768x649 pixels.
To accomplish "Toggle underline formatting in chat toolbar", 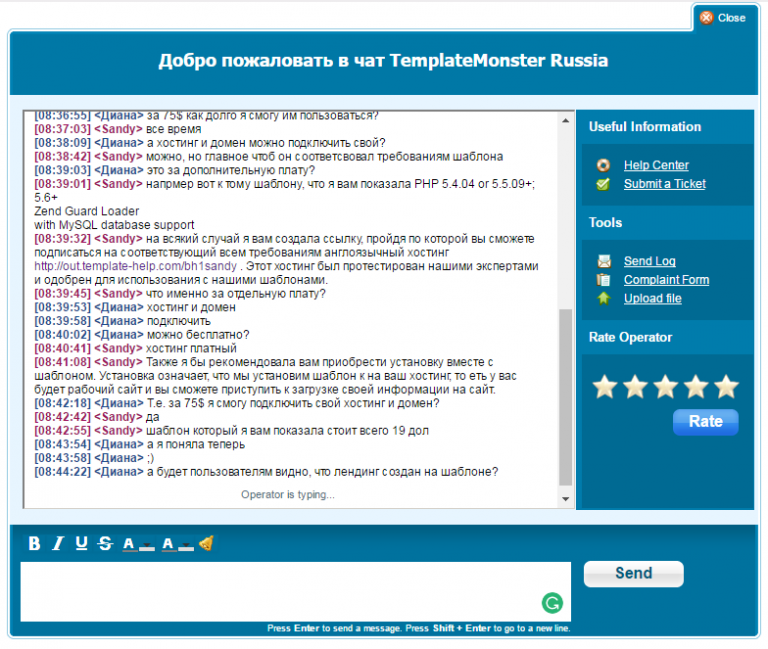I will coord(81,543).
